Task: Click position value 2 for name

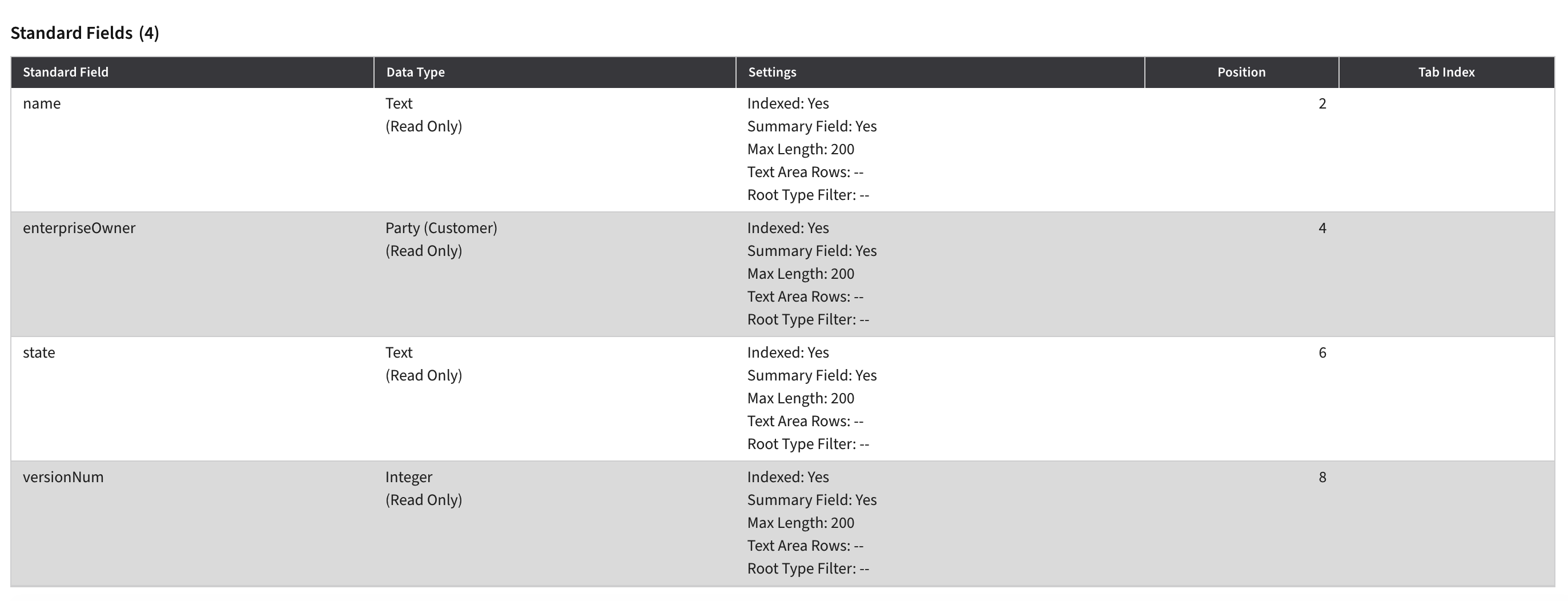Action: click(x=1322, y=104)
